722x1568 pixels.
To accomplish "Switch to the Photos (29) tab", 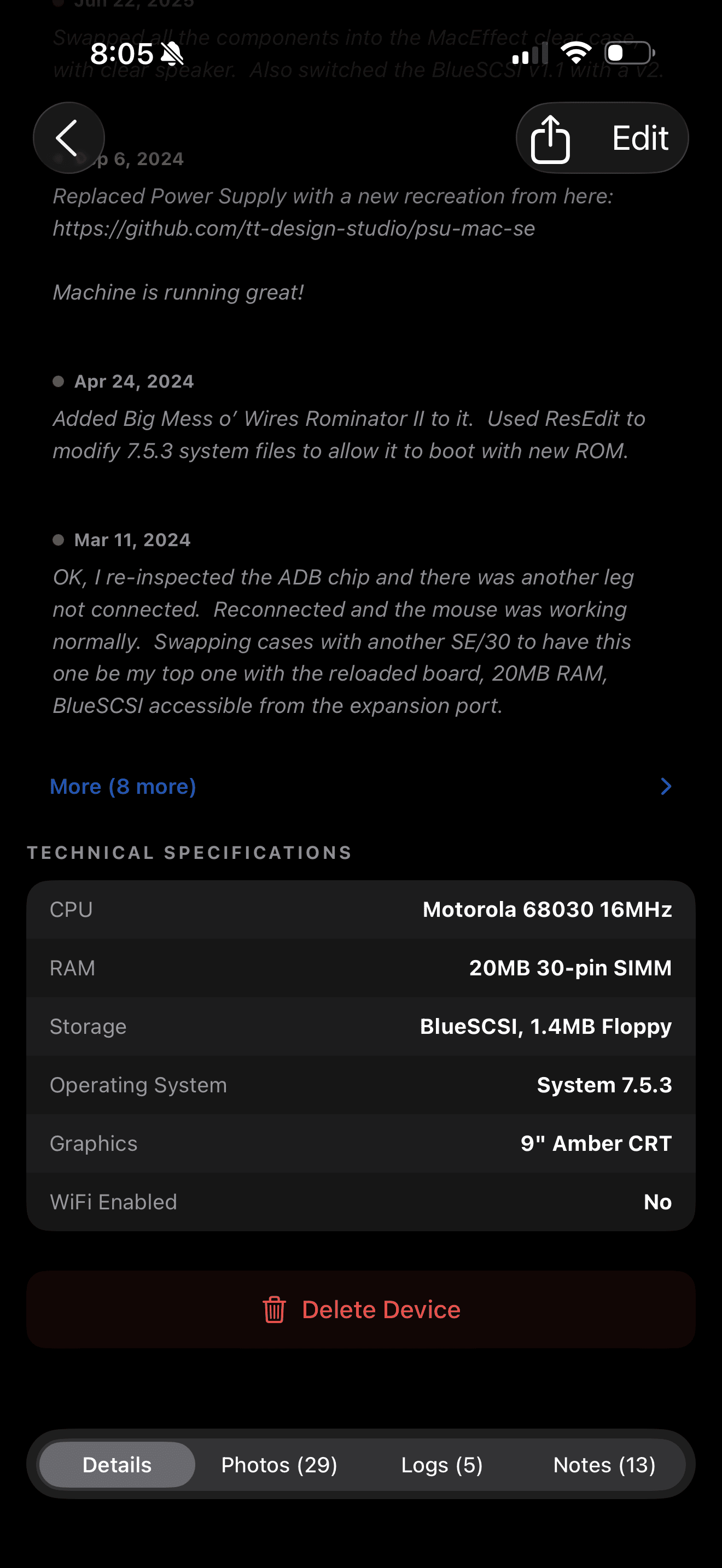I will (279, 1465).
